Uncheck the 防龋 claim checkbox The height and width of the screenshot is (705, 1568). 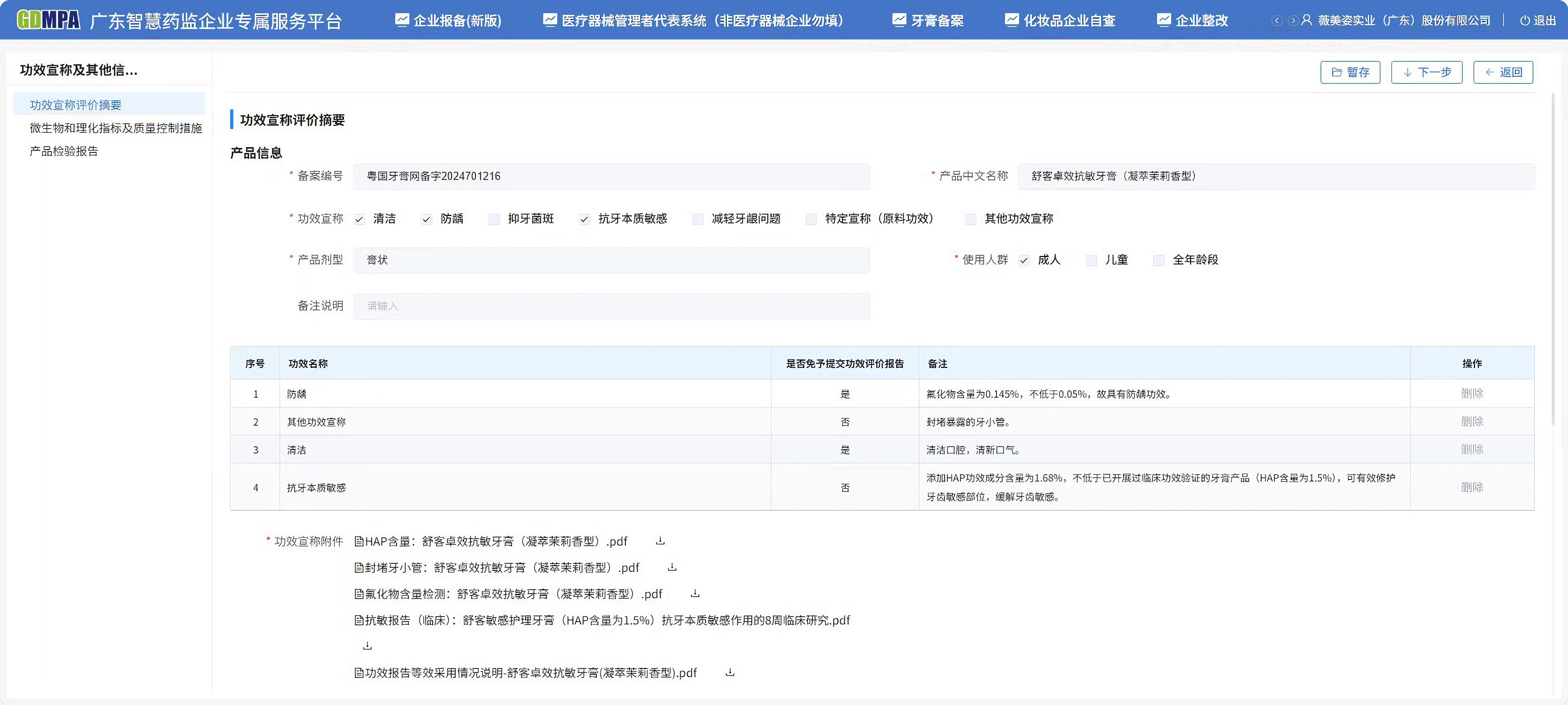point(426,219)
